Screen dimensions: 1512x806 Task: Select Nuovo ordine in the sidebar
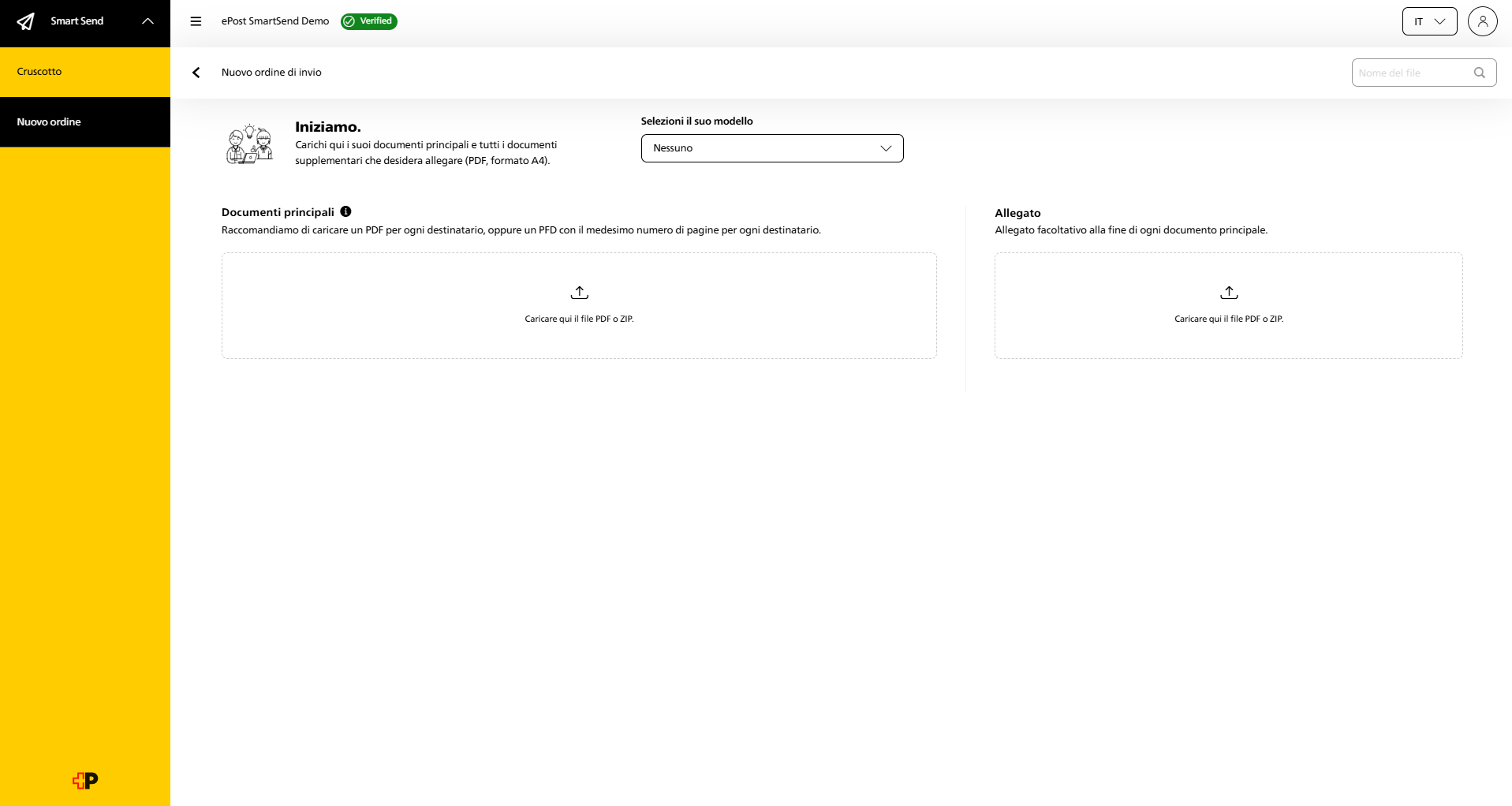tap(48, 121)
